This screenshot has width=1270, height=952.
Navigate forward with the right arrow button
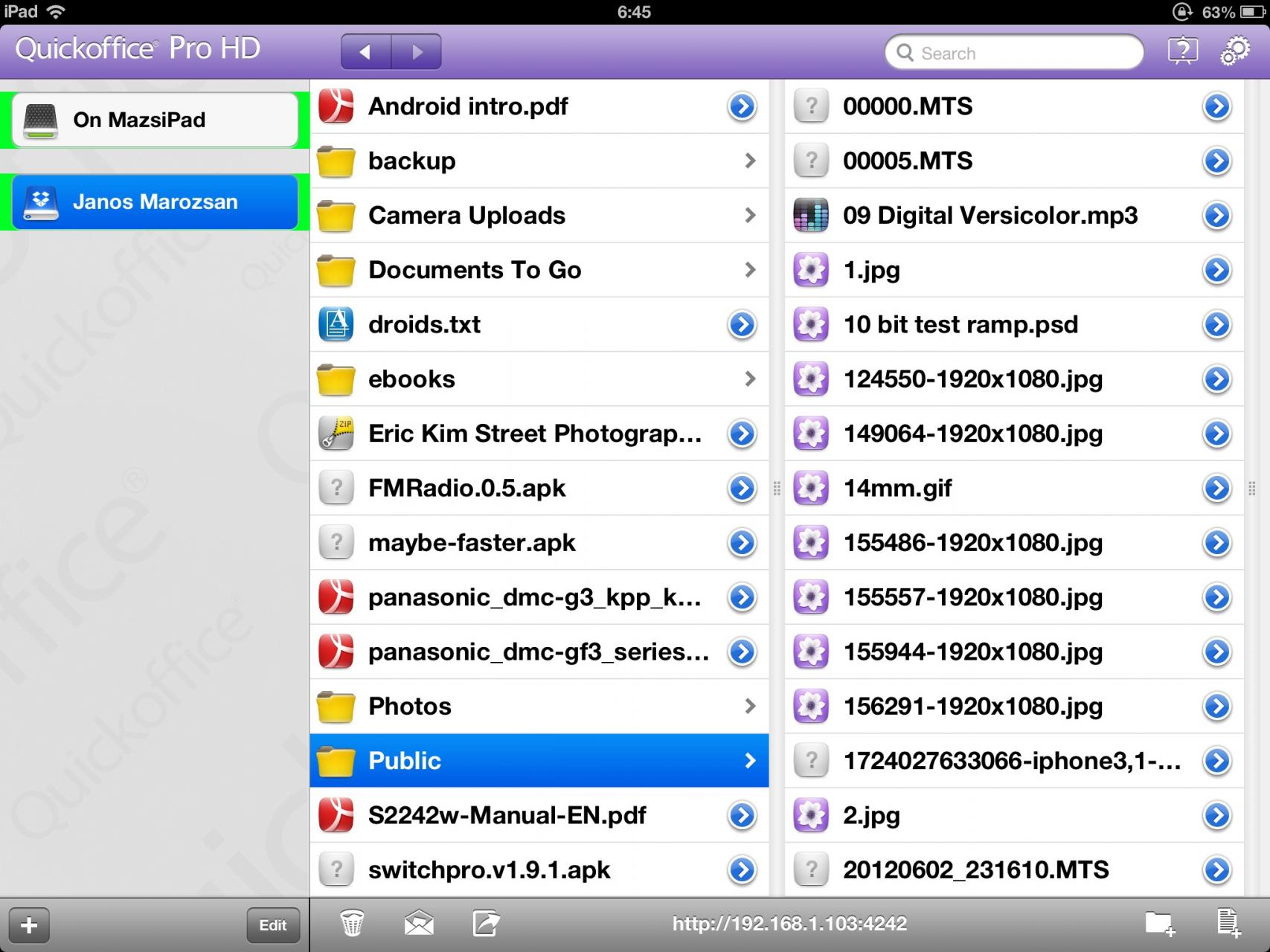coord(417,51)
